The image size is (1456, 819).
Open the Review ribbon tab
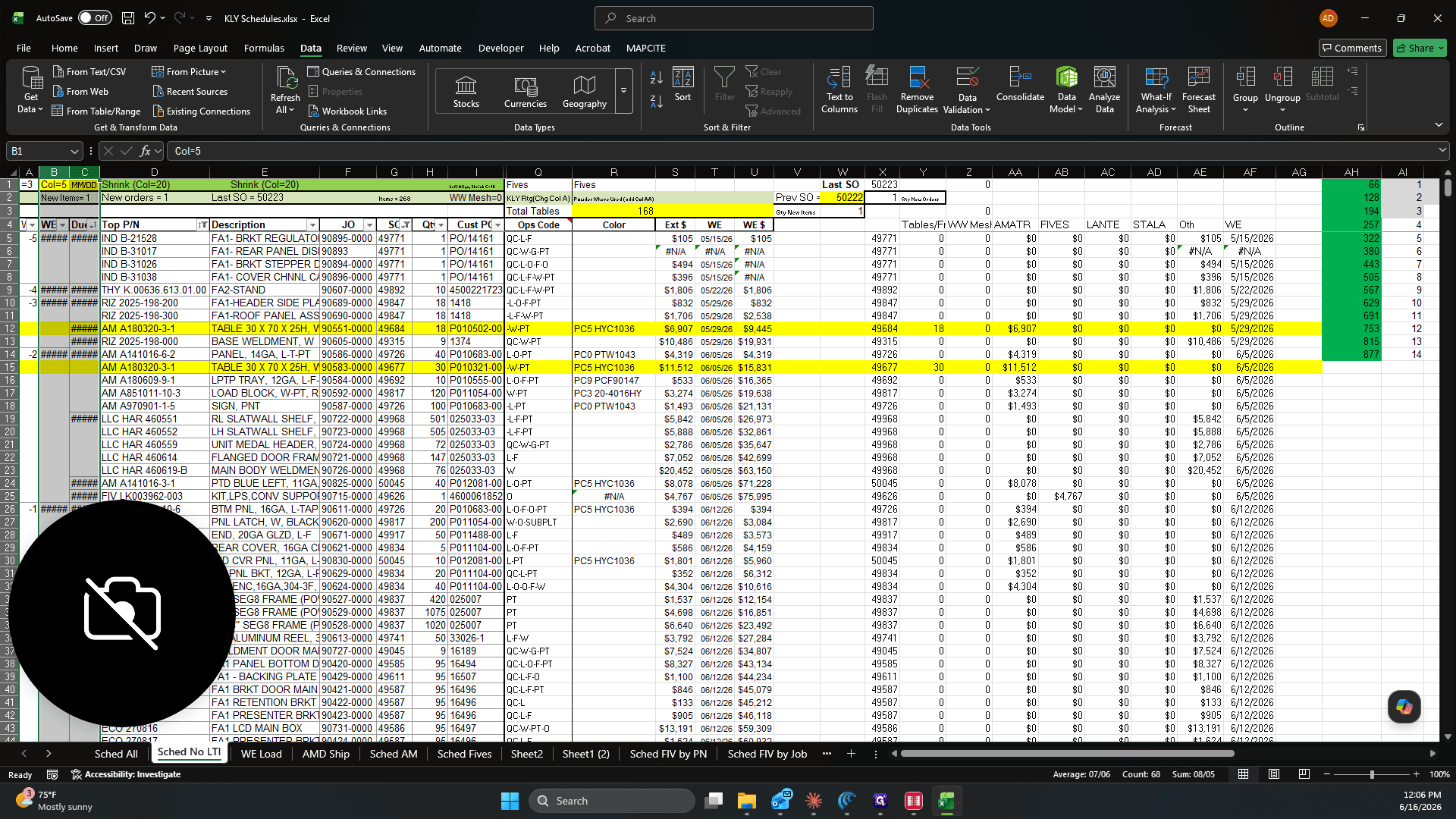point(351,48)
